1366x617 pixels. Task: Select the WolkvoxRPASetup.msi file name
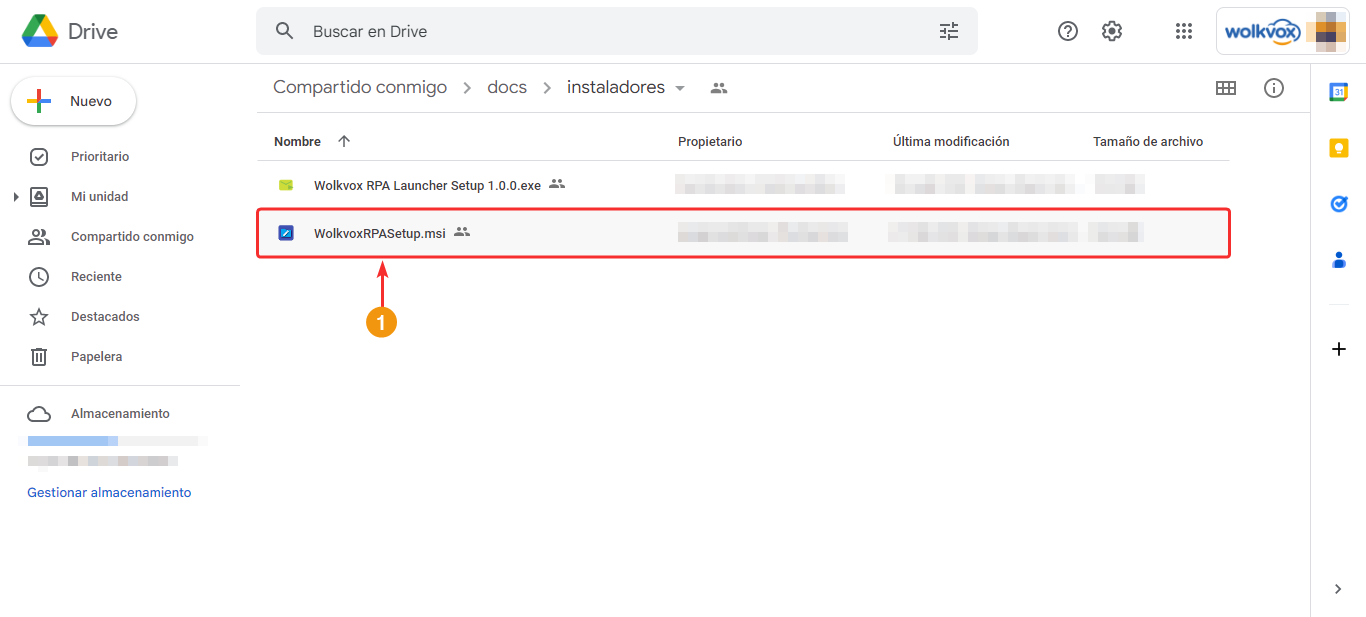[380, 234]
